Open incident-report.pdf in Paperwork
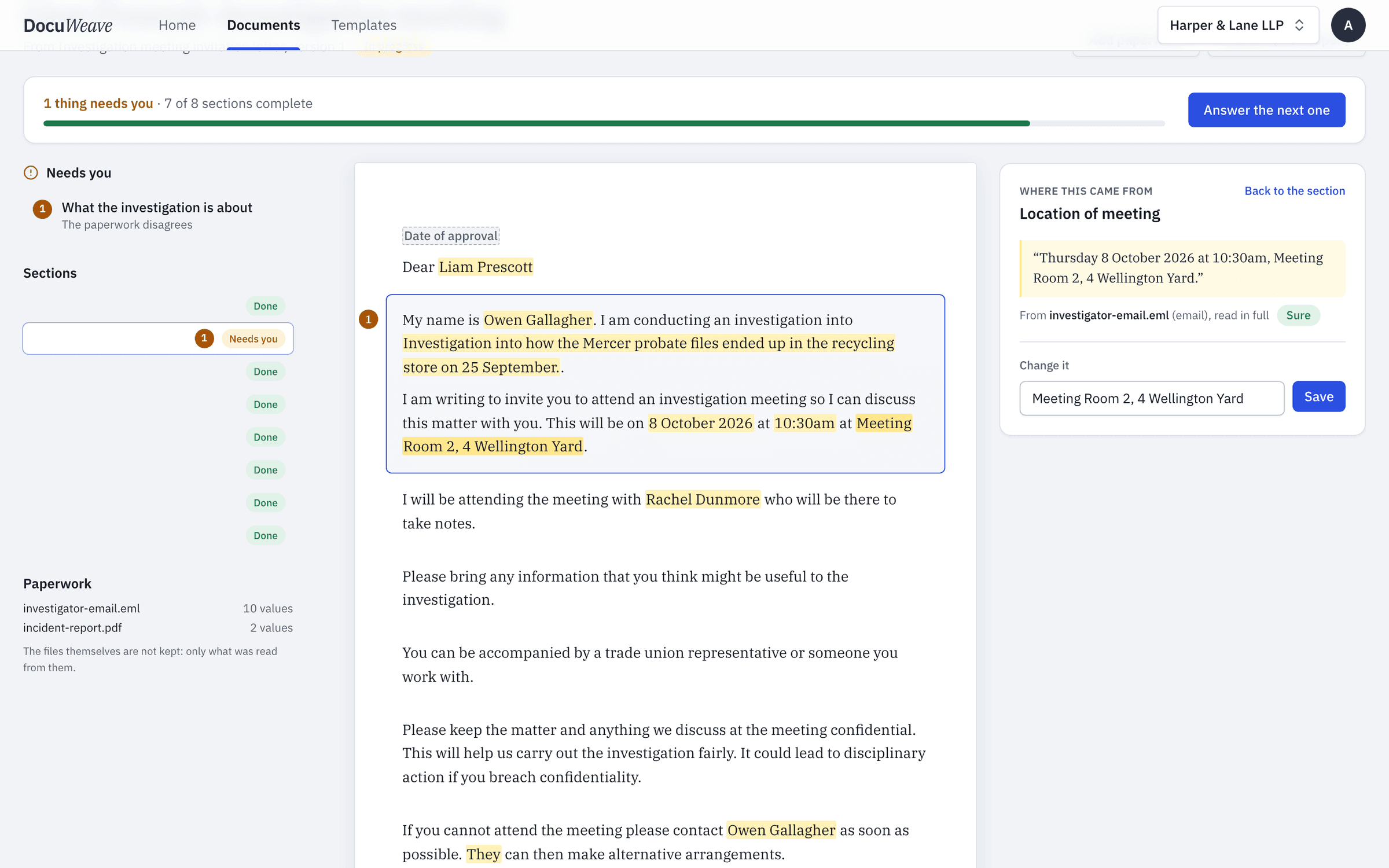1389x868 pixels. (72, 628)
